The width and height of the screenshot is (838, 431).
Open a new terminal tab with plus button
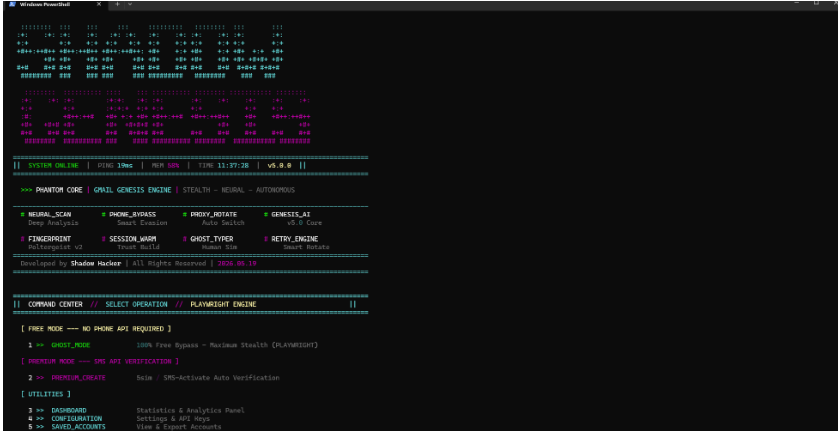pos(118,4)
